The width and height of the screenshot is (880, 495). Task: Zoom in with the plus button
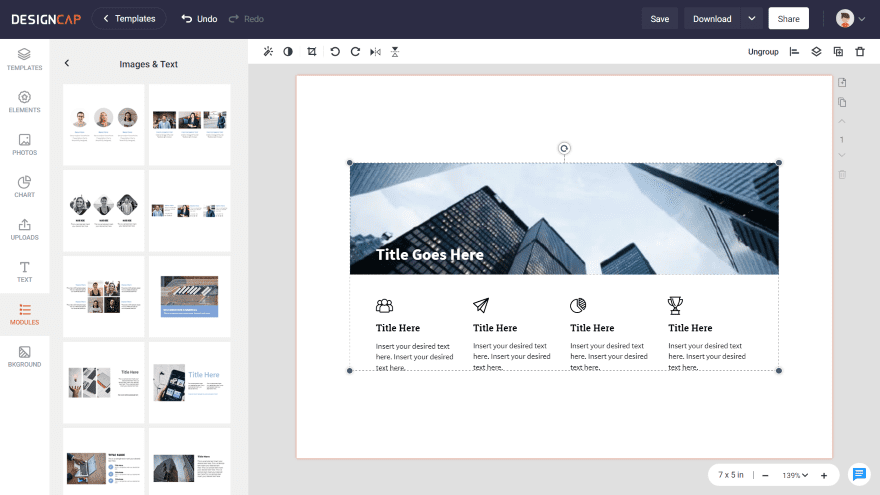click(x=824, y=475)
